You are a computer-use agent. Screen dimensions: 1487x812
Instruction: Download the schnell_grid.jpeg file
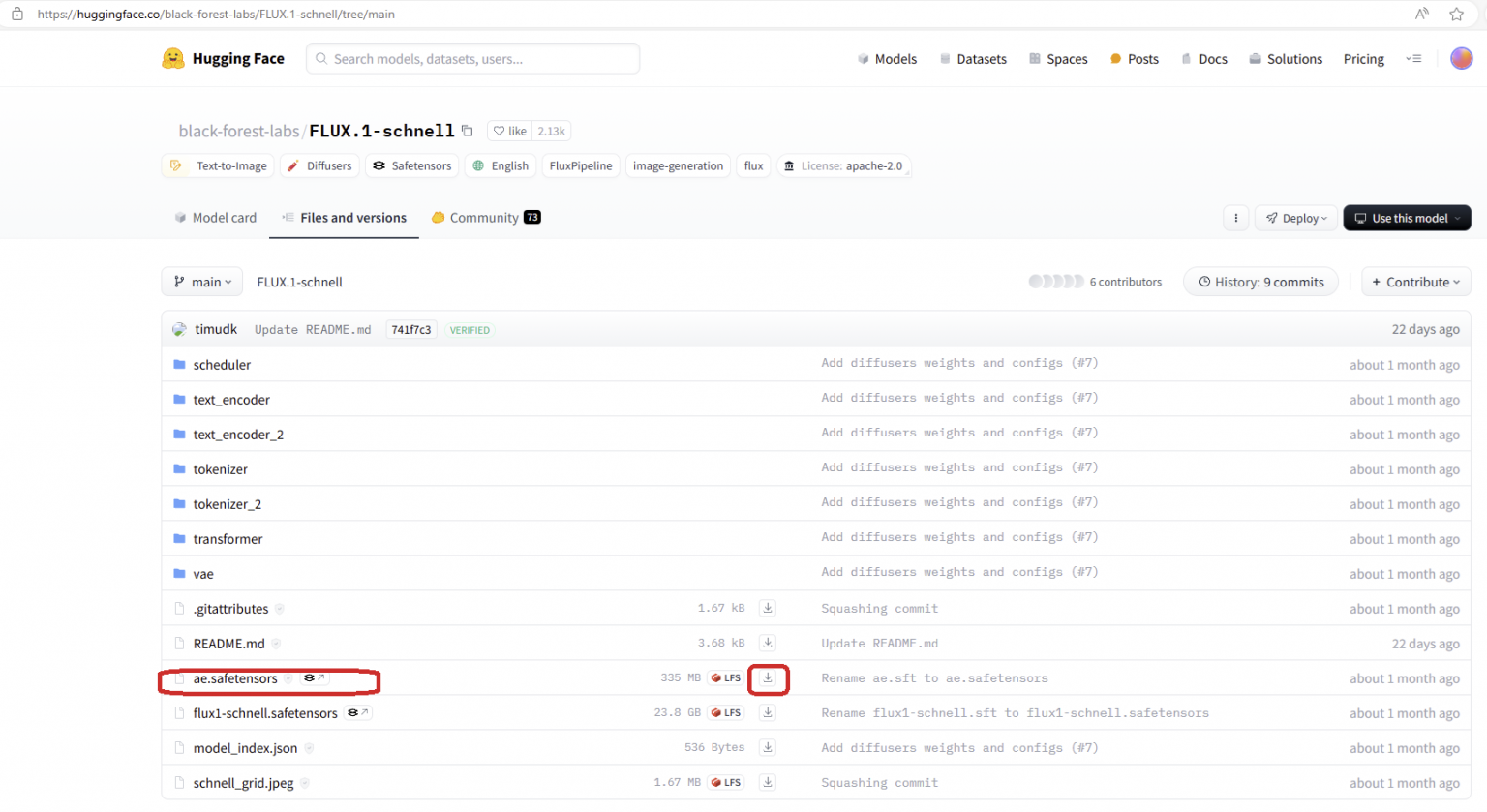(x=768, y=783)
